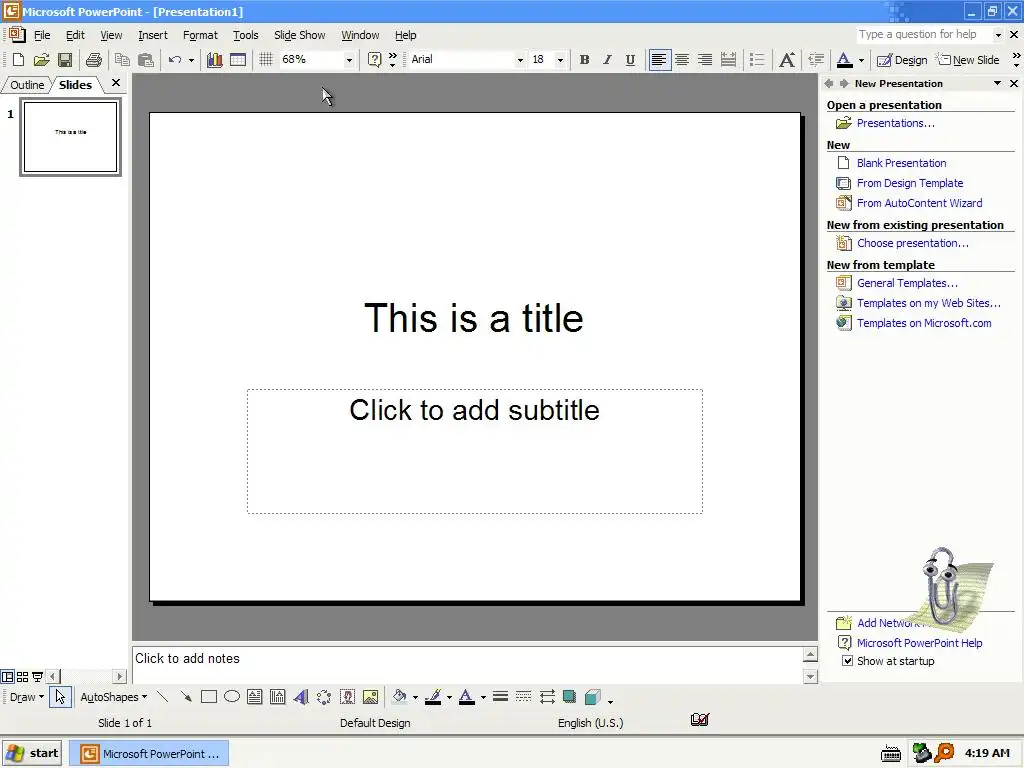1024x768 pixels.
Task: Toggle bulleted list formatting
Action: (x=757, y=59)
